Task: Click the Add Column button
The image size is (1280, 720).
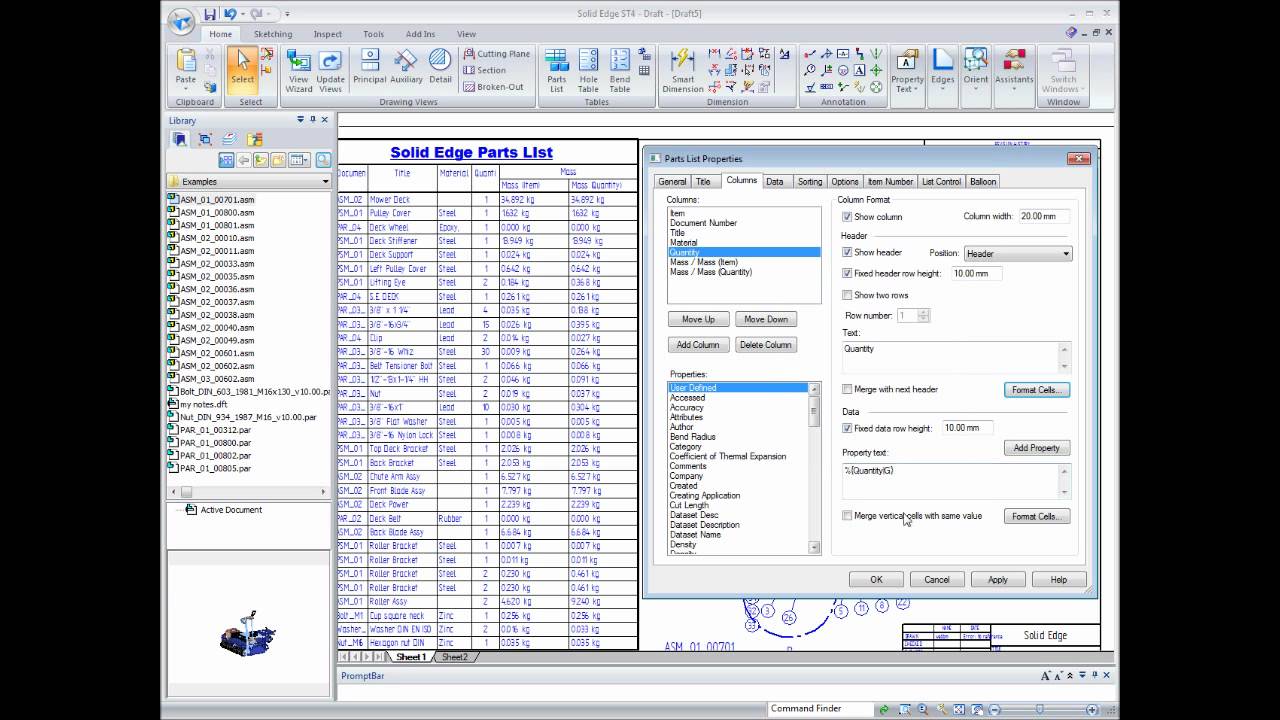Action: click(x=698, y=345)
